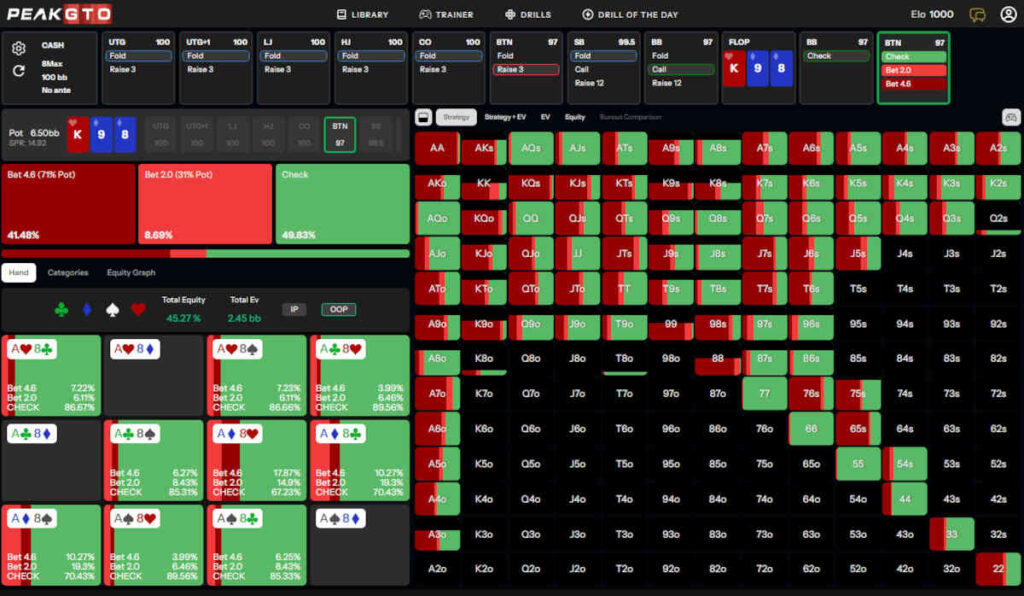1024x596 pixels.
Task: Open the user profile icon
Action: coord(1007,14)
